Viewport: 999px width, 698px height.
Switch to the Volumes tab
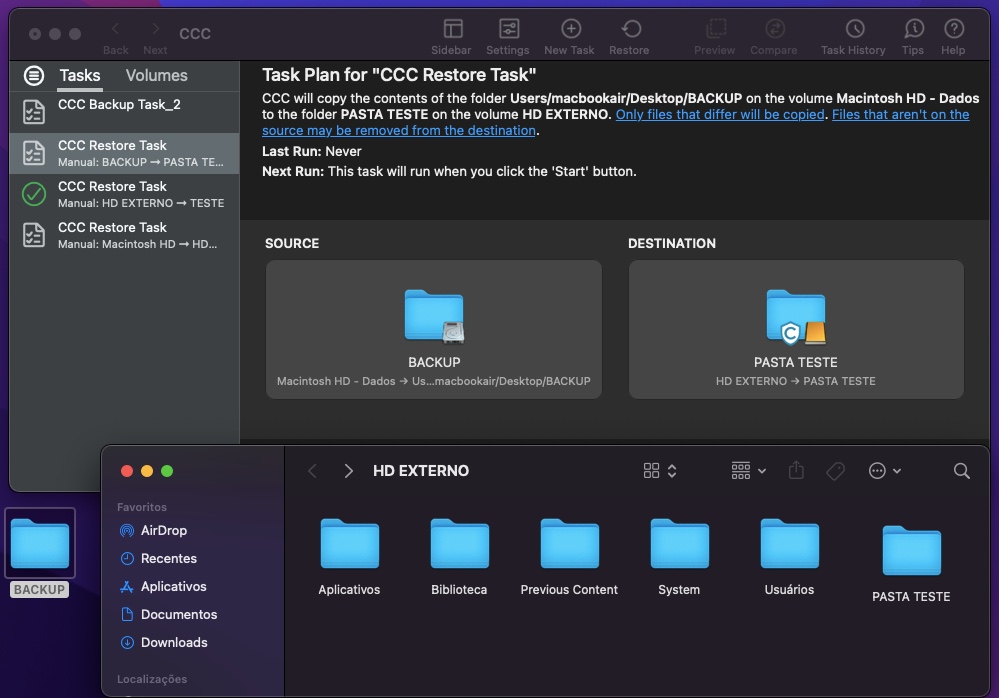click(156, 75)
